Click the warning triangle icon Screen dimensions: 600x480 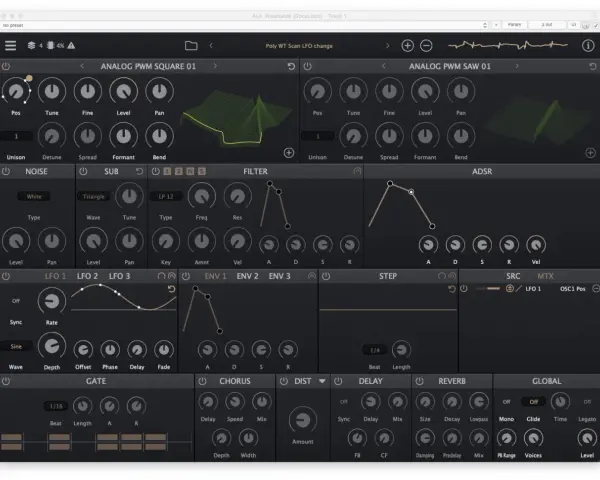click(71, 46)
